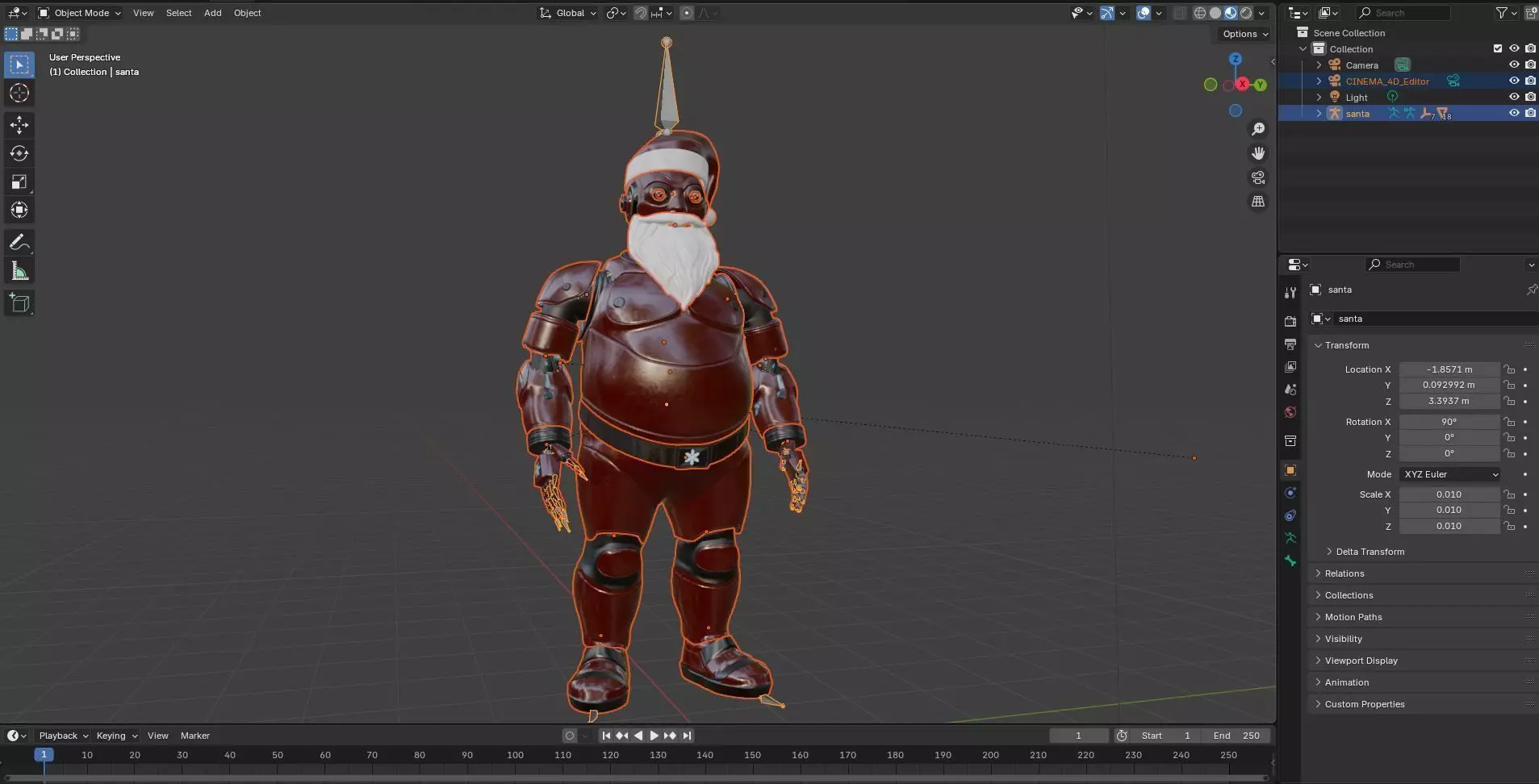Open the Render properties tab
This screenshot has height=784, width=1539.
(x=1290, y=321)
